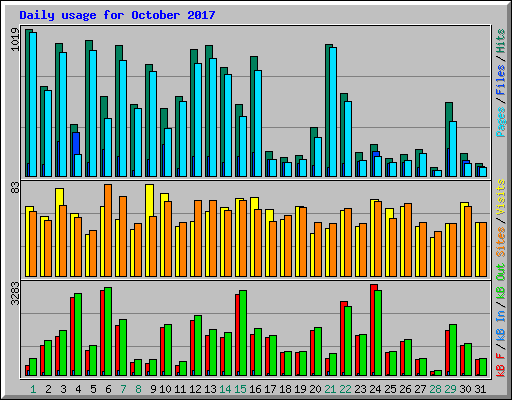Viewport: 512px width, 400px height.
Task: Select day "31" on the x-axis
Action: click(x=480, y=389)
